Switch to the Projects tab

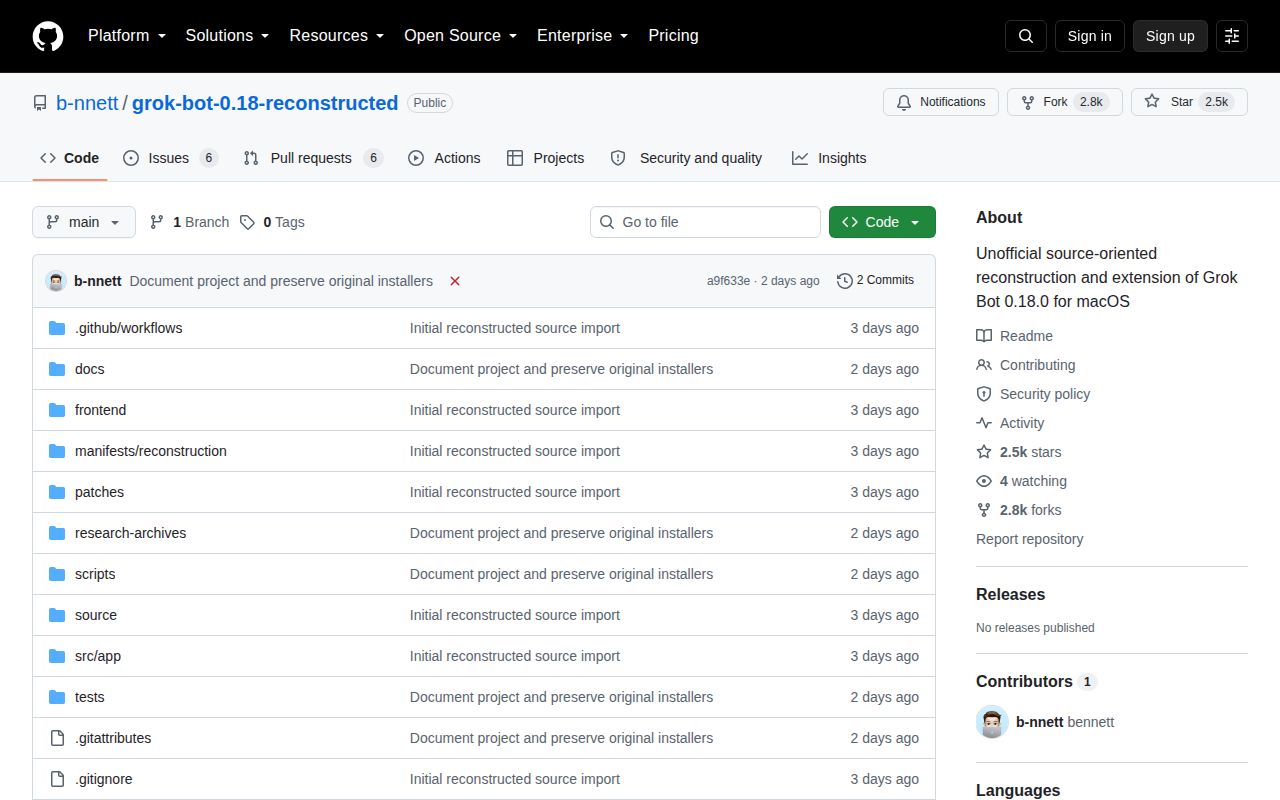tap(545, 158)
